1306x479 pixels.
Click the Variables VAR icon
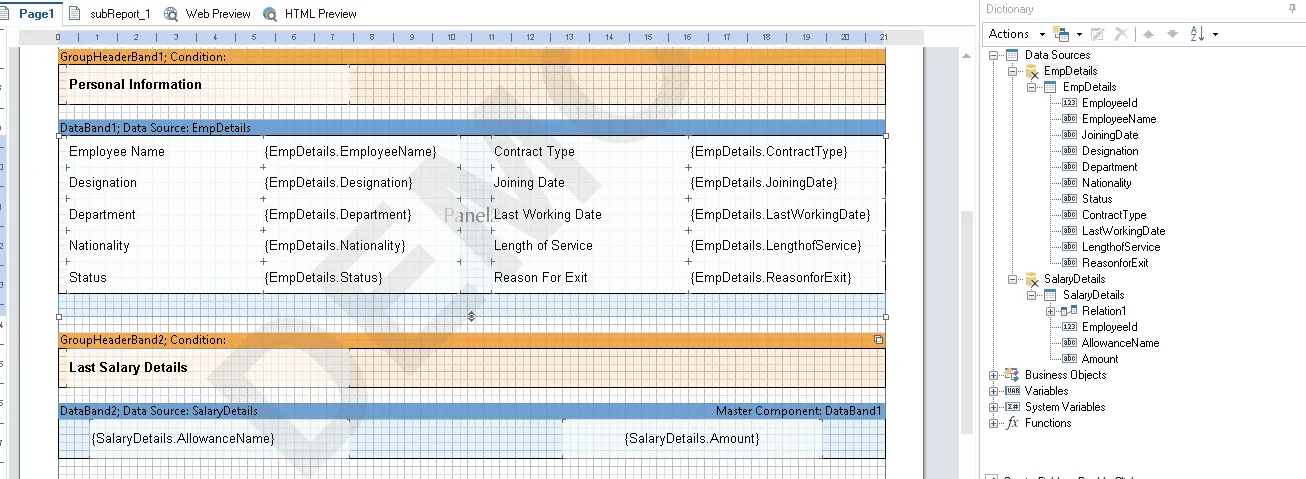[x=1012, y=391]
